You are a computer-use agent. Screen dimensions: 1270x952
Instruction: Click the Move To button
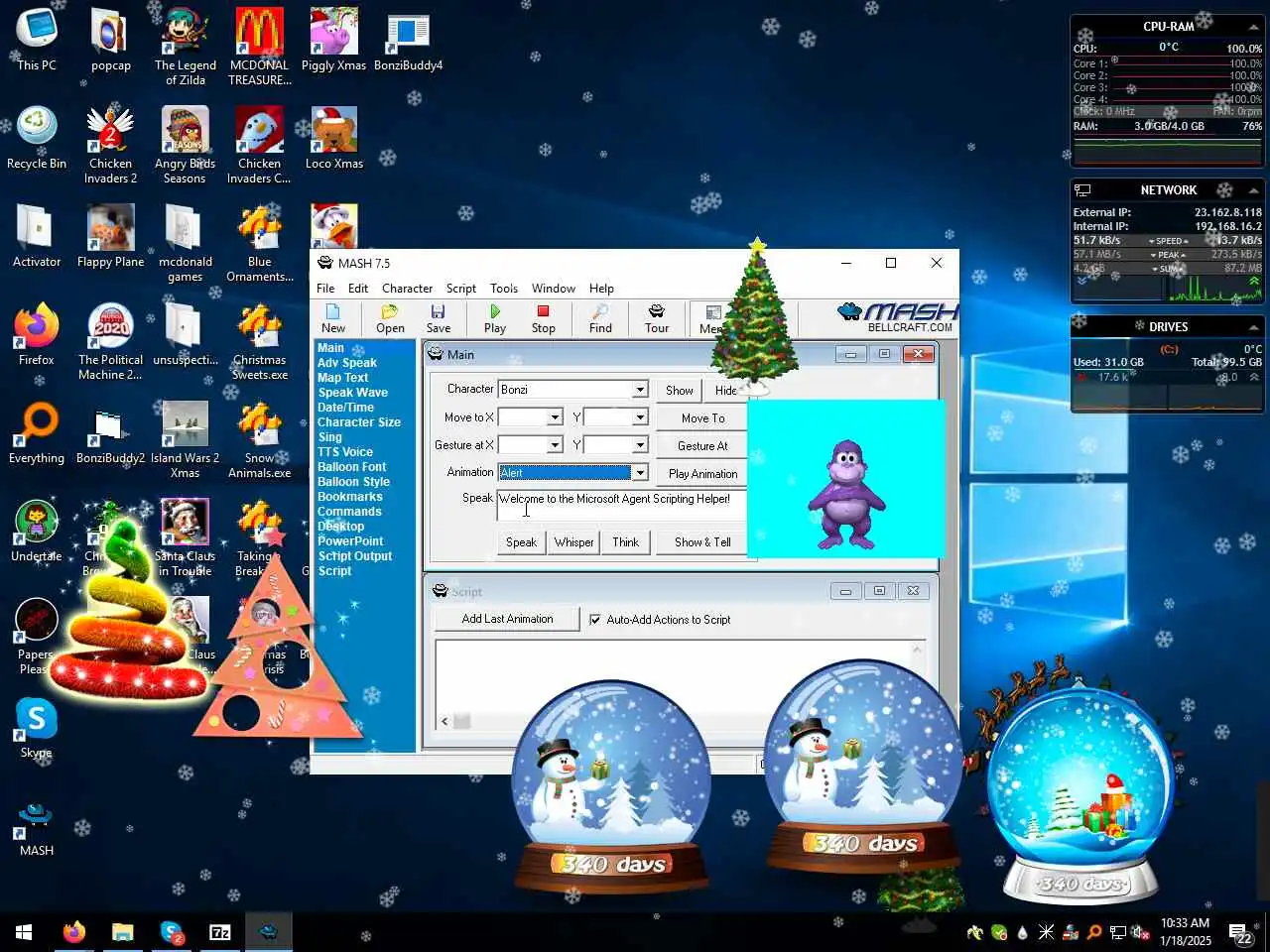pyautogui.click(x=702, y=418)
